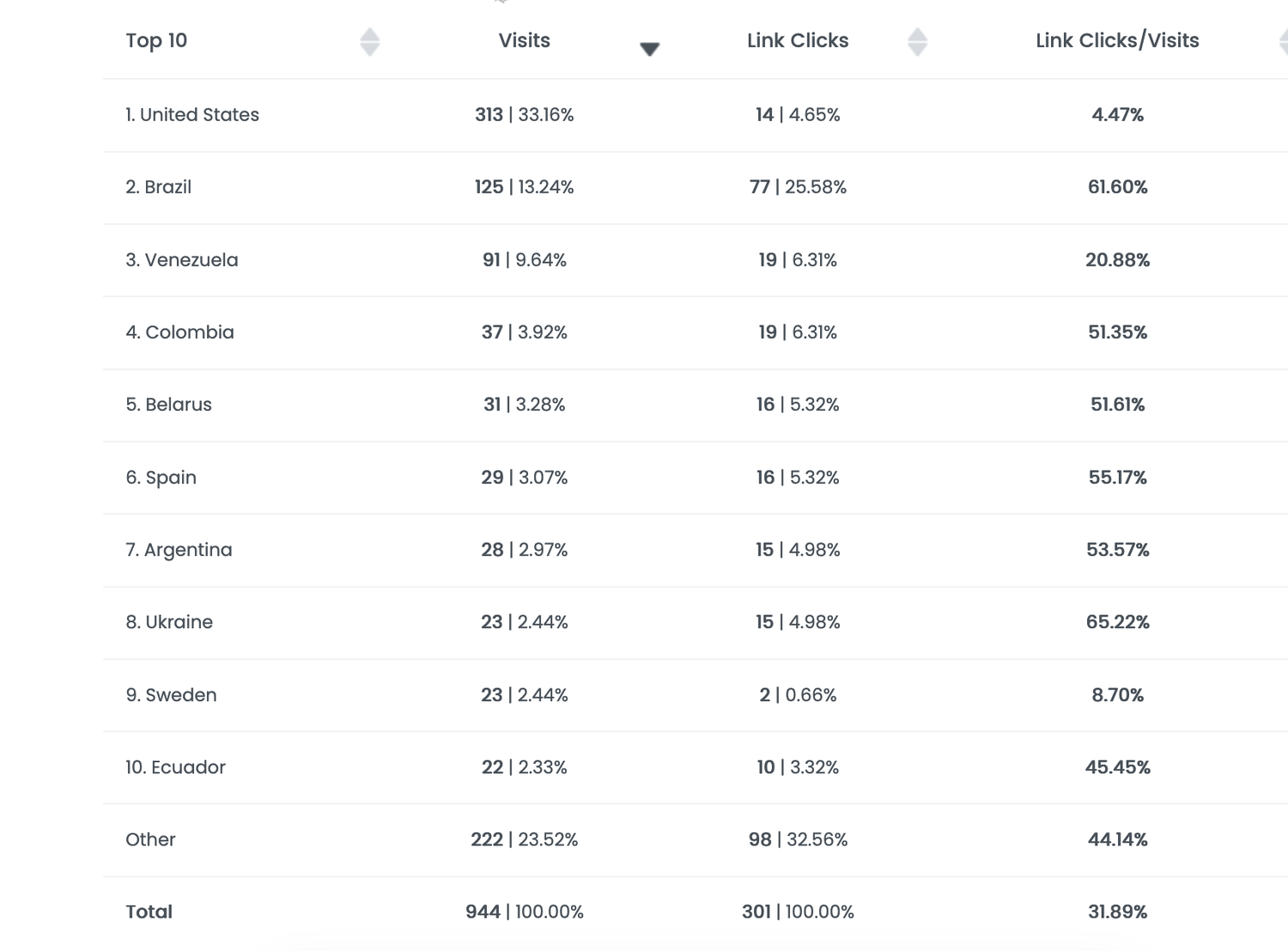The width and height of the screenshot is (1288, 951).
Task: Select the Argentina row label
Action: coord(179,550)
